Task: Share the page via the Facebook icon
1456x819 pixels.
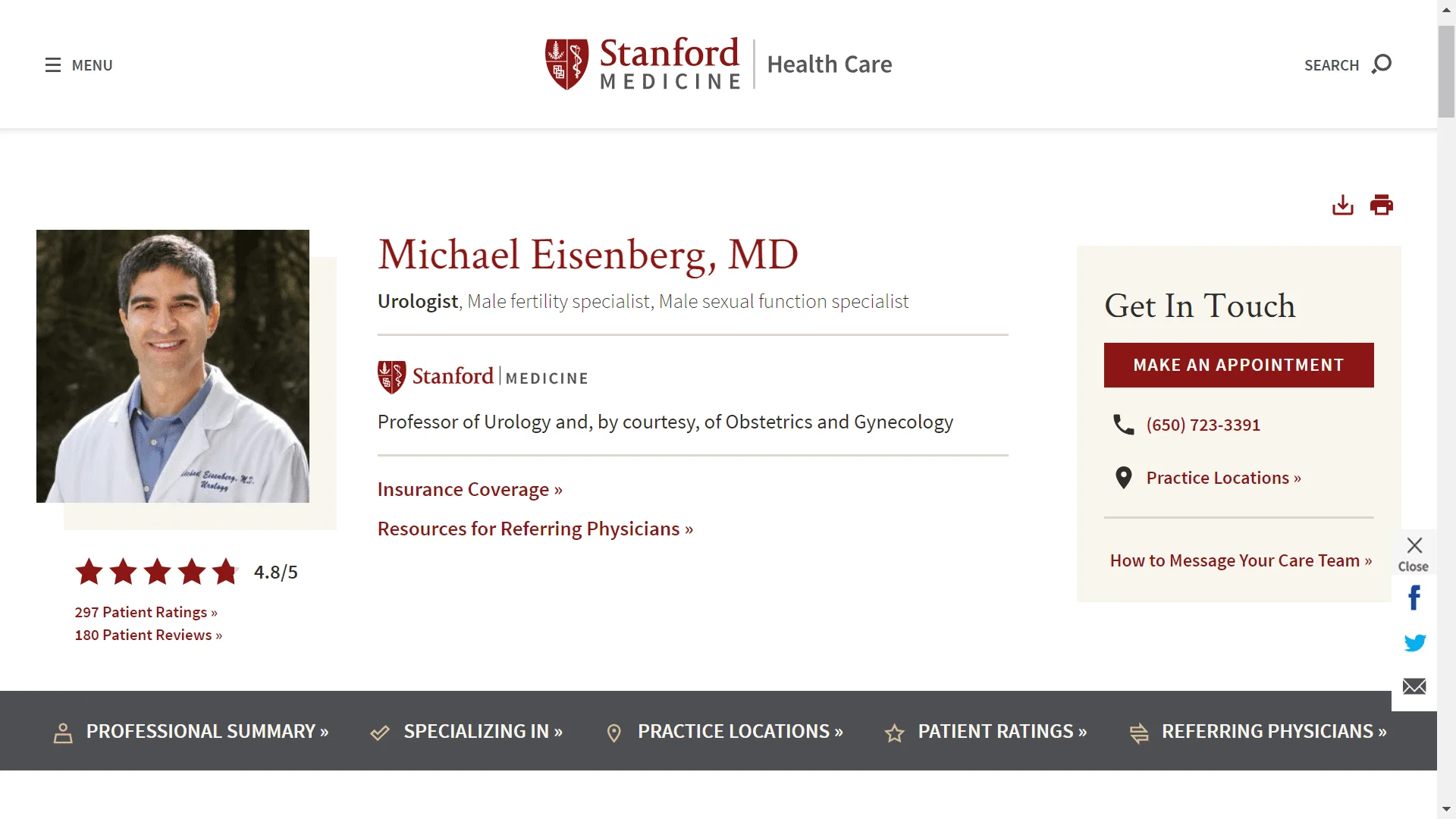Action: click(x=1414, y=598)
